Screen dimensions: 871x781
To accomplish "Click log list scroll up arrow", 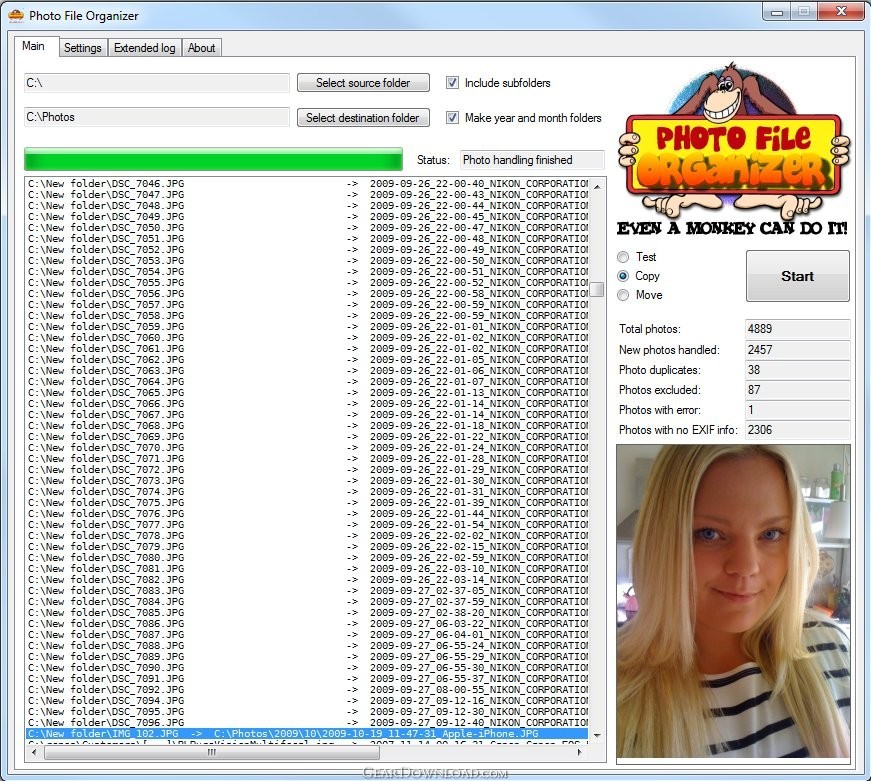I will pos(597,187).
